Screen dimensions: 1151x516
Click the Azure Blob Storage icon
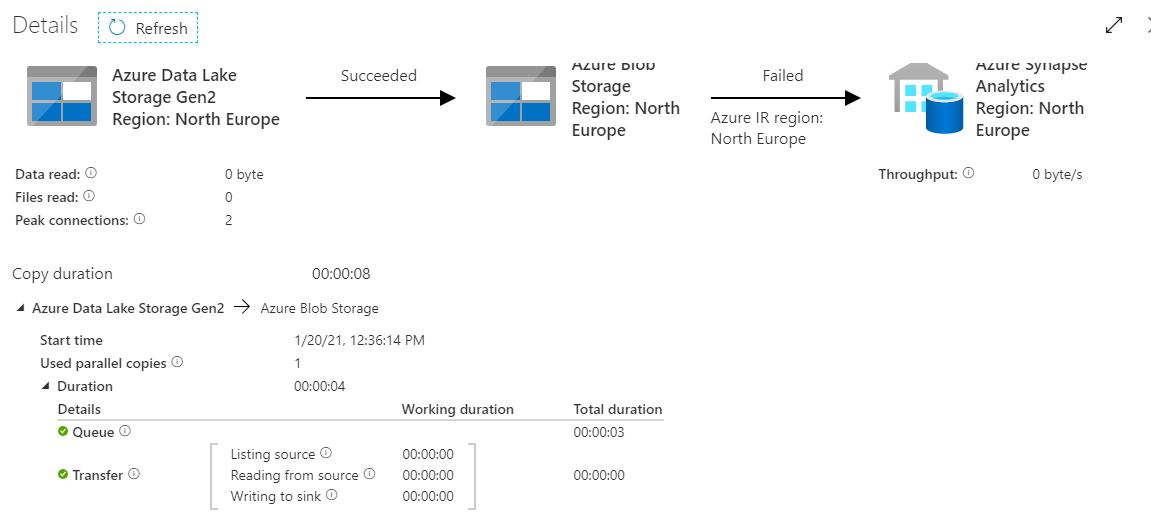click(520, 96)
